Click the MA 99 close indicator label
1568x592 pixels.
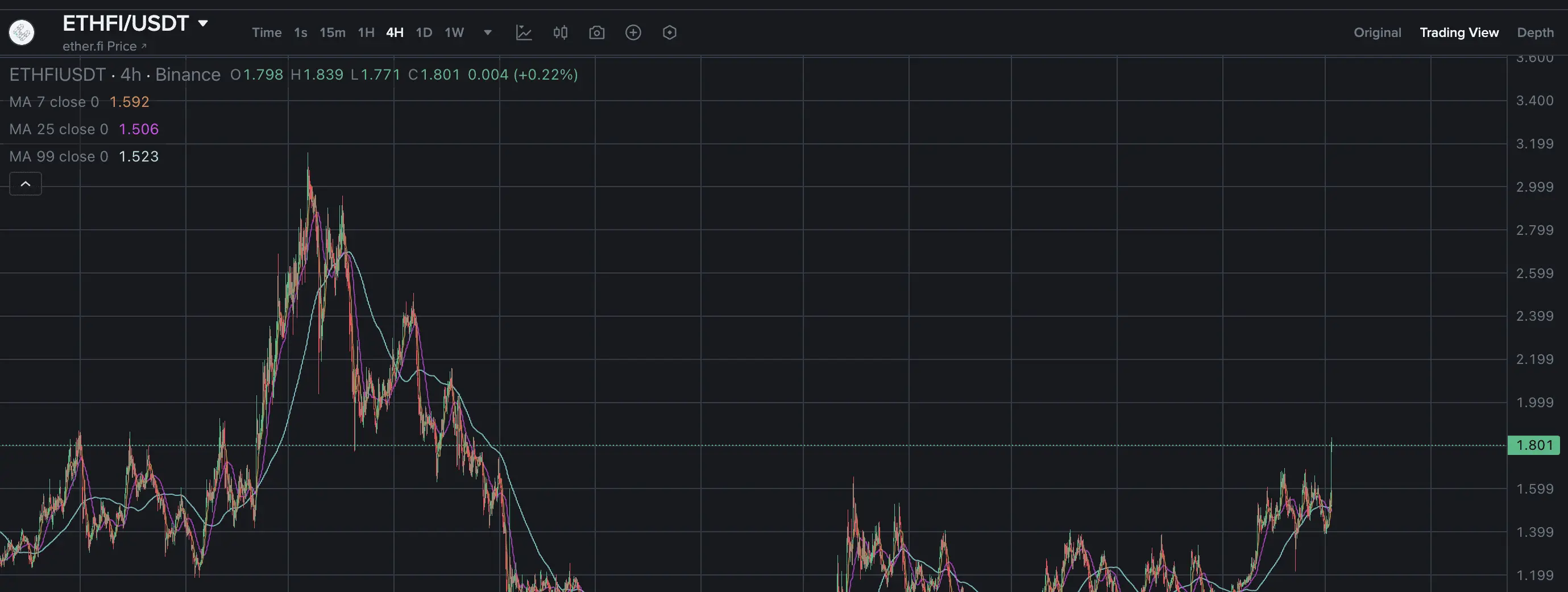(59, 156)
